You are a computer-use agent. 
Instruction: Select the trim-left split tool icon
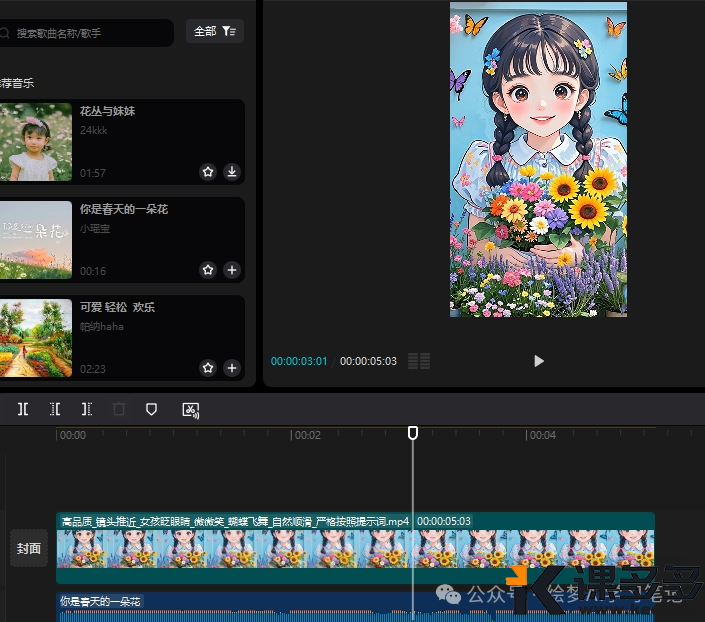(55, 409)
